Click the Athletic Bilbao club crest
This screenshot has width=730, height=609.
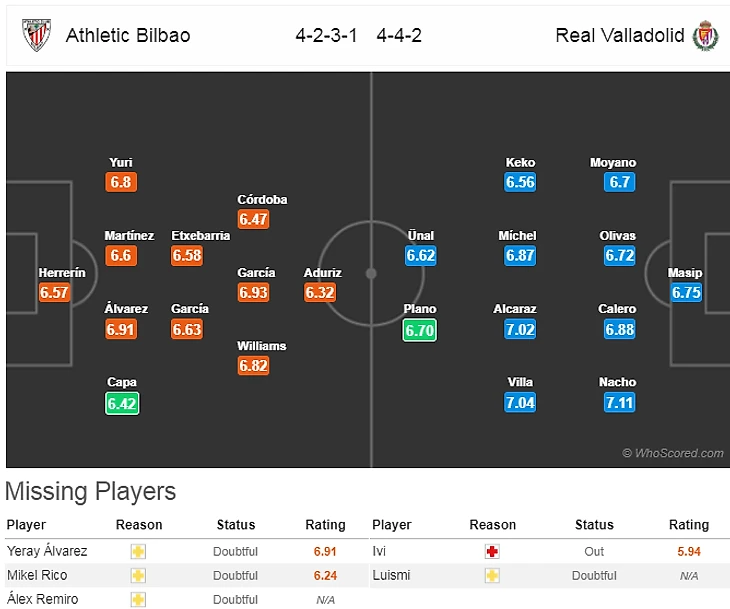coord(36,35)
